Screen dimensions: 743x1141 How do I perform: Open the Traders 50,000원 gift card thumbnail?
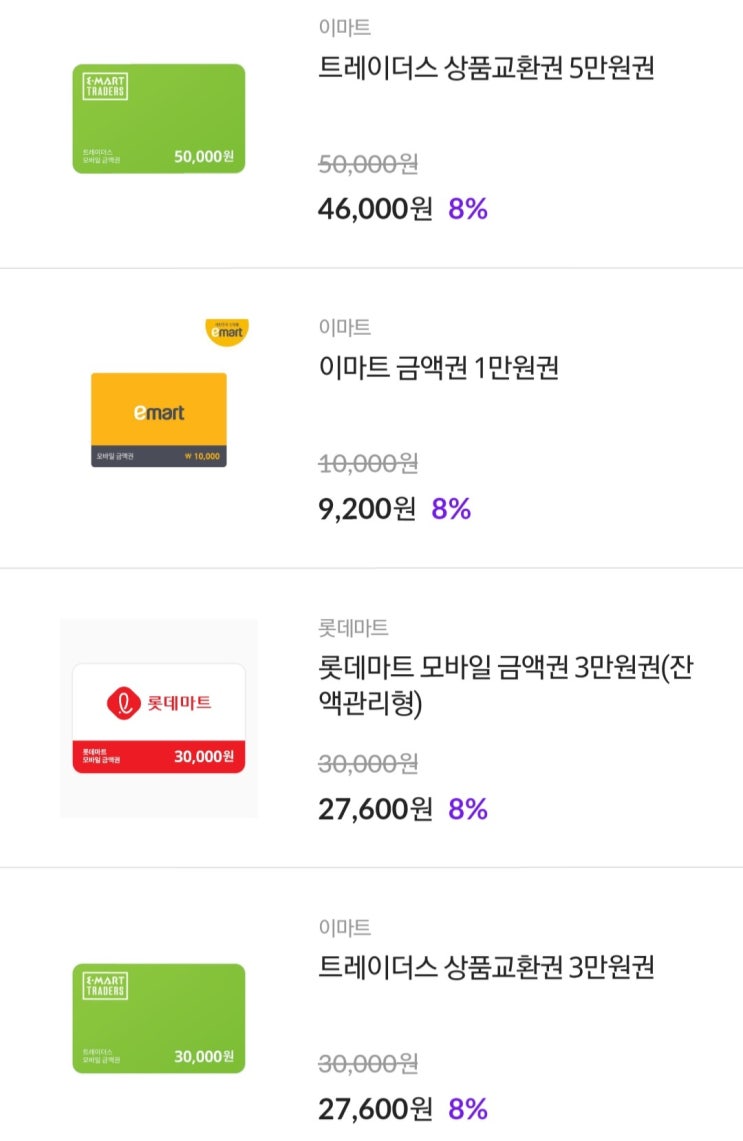pos(158,119)
